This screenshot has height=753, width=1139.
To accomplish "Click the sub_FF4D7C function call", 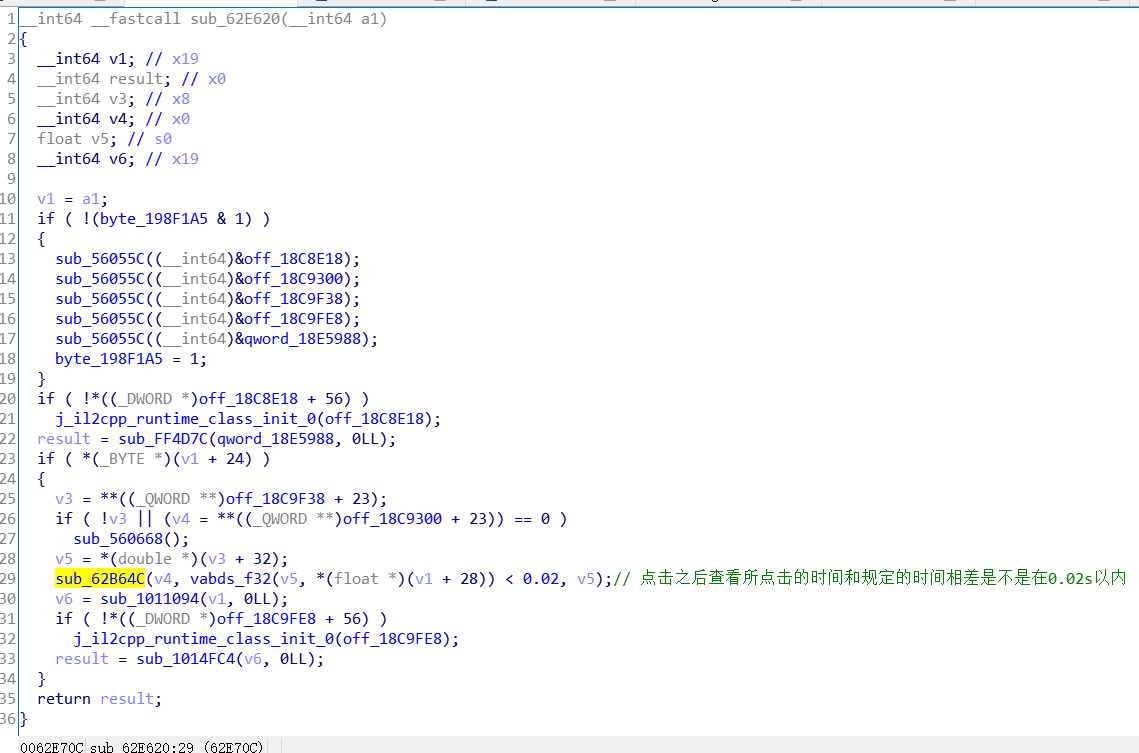I will tap(165, 438).
